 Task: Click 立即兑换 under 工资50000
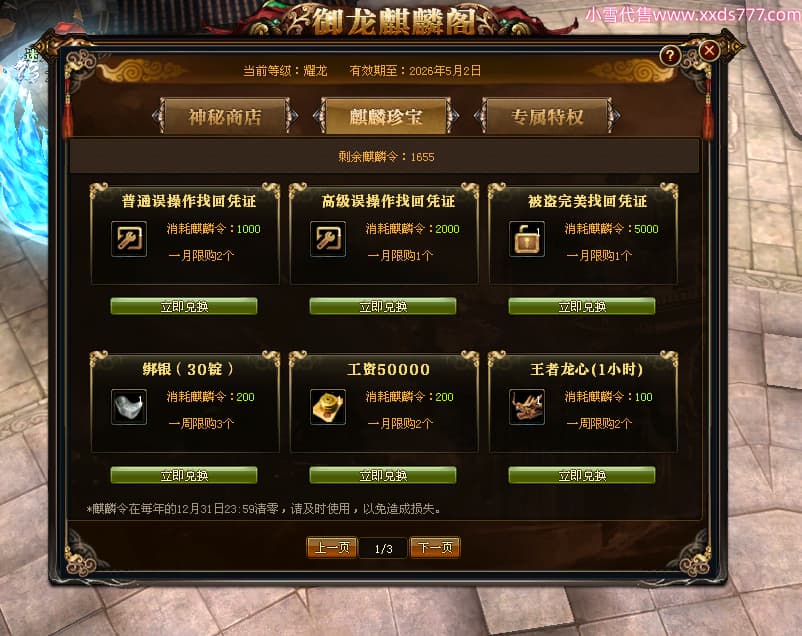(383, 475)
